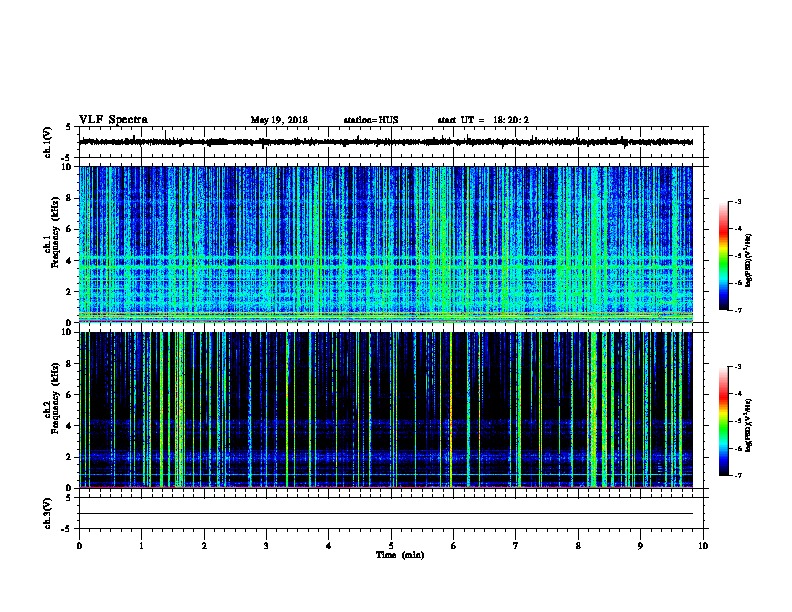Image resolution: width=792 pixels, height=612 pixels.
Task: Click the 'start UT = 18:20:2' label
Action: [x=483, y=120]
